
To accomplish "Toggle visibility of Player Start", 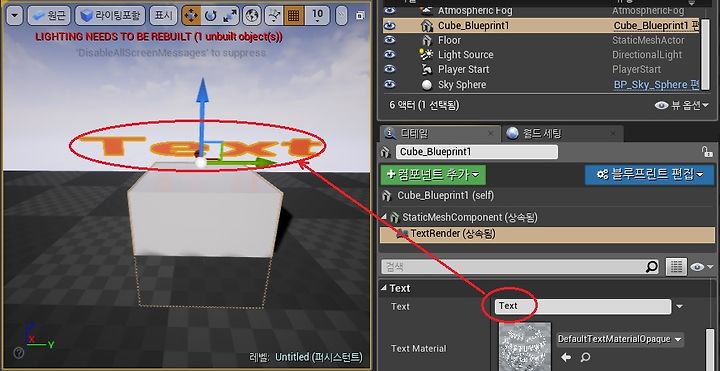I will point(390,69).
